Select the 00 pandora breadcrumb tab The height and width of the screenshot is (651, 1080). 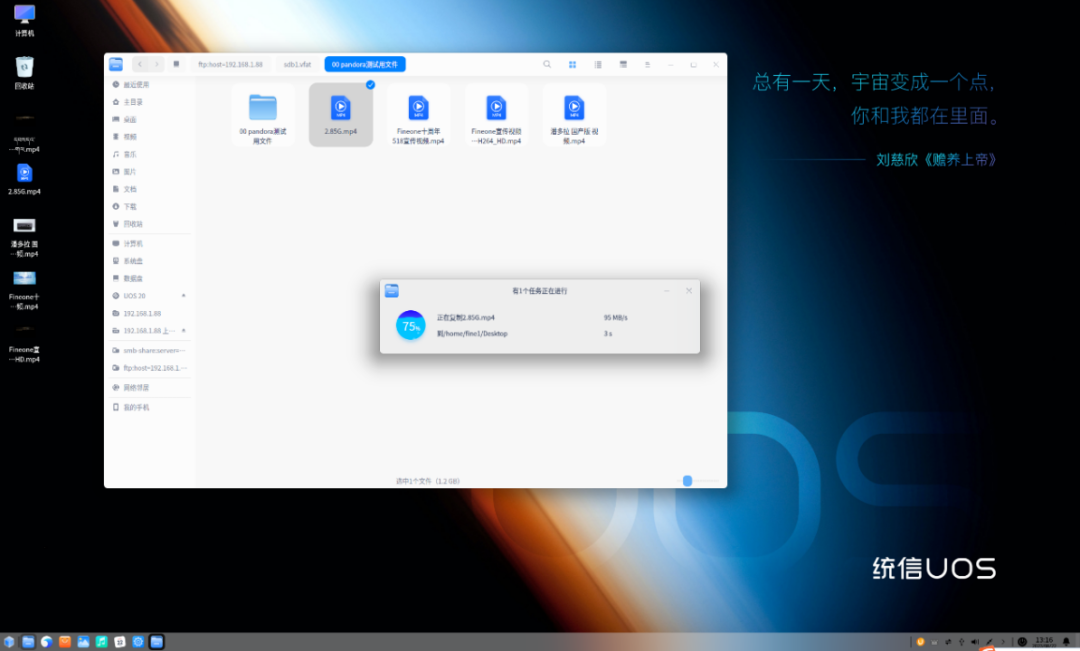coord(364,64)
